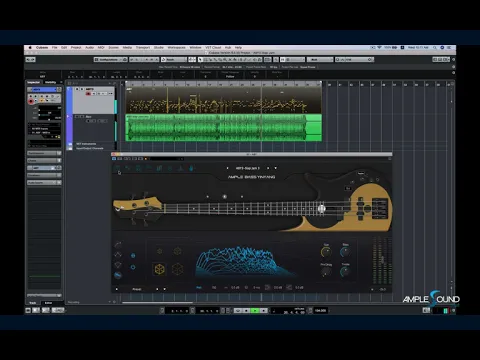Toggle the upper blue circle switch
The height and width of the screenshot is (360, 480).
[133, 256]
